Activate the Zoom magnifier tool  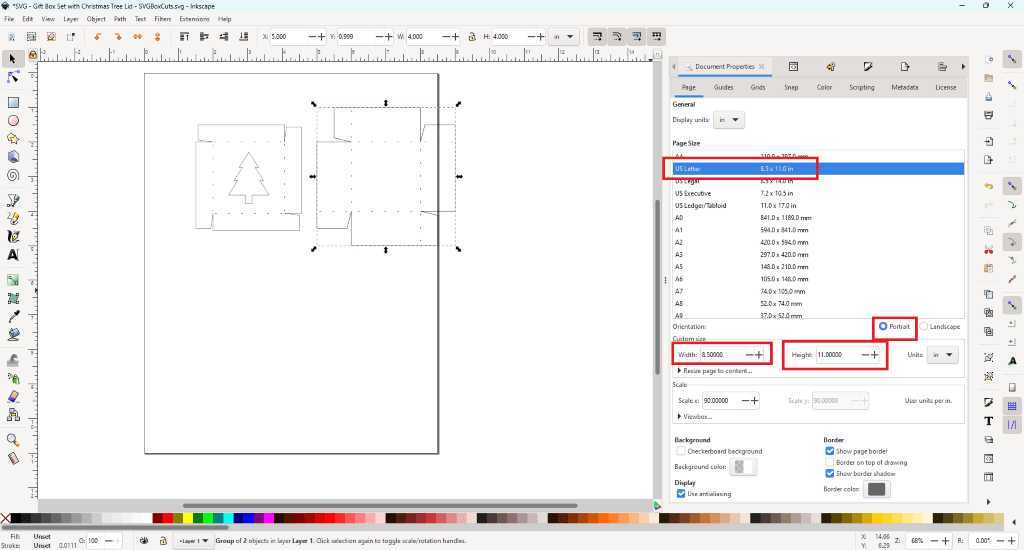click(x=14, y=439)
